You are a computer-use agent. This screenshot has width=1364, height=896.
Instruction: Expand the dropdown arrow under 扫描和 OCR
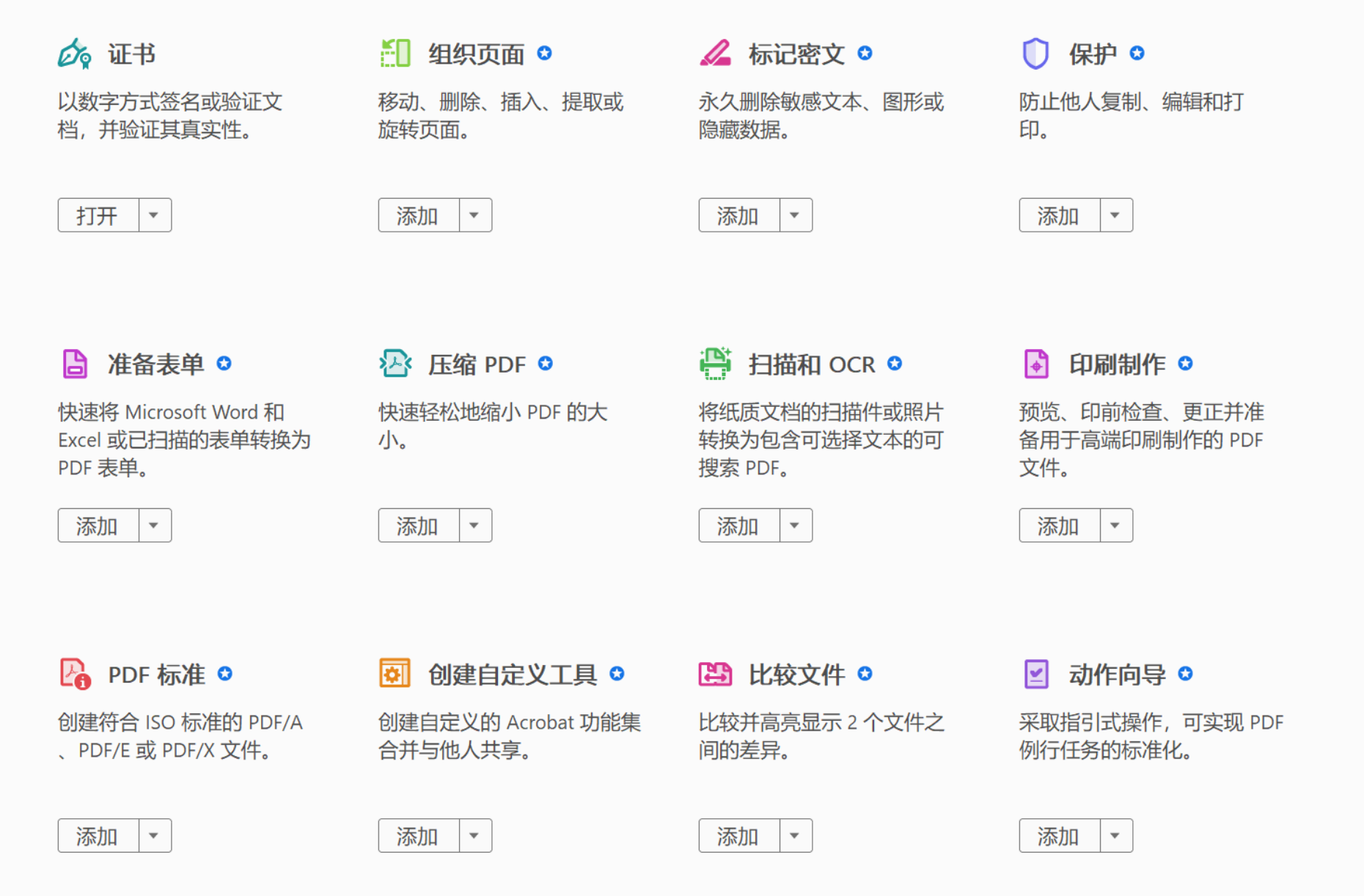[796, 525]
